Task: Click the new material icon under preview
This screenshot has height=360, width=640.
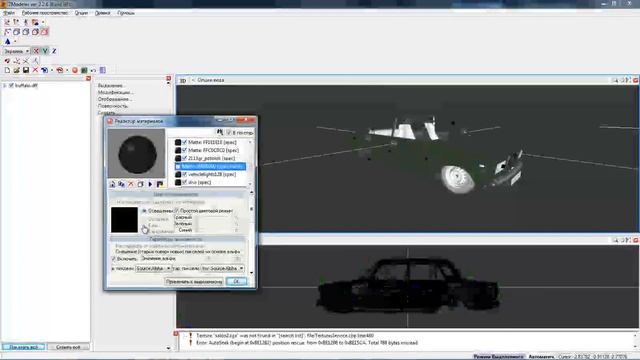Action: click(112, 184)
